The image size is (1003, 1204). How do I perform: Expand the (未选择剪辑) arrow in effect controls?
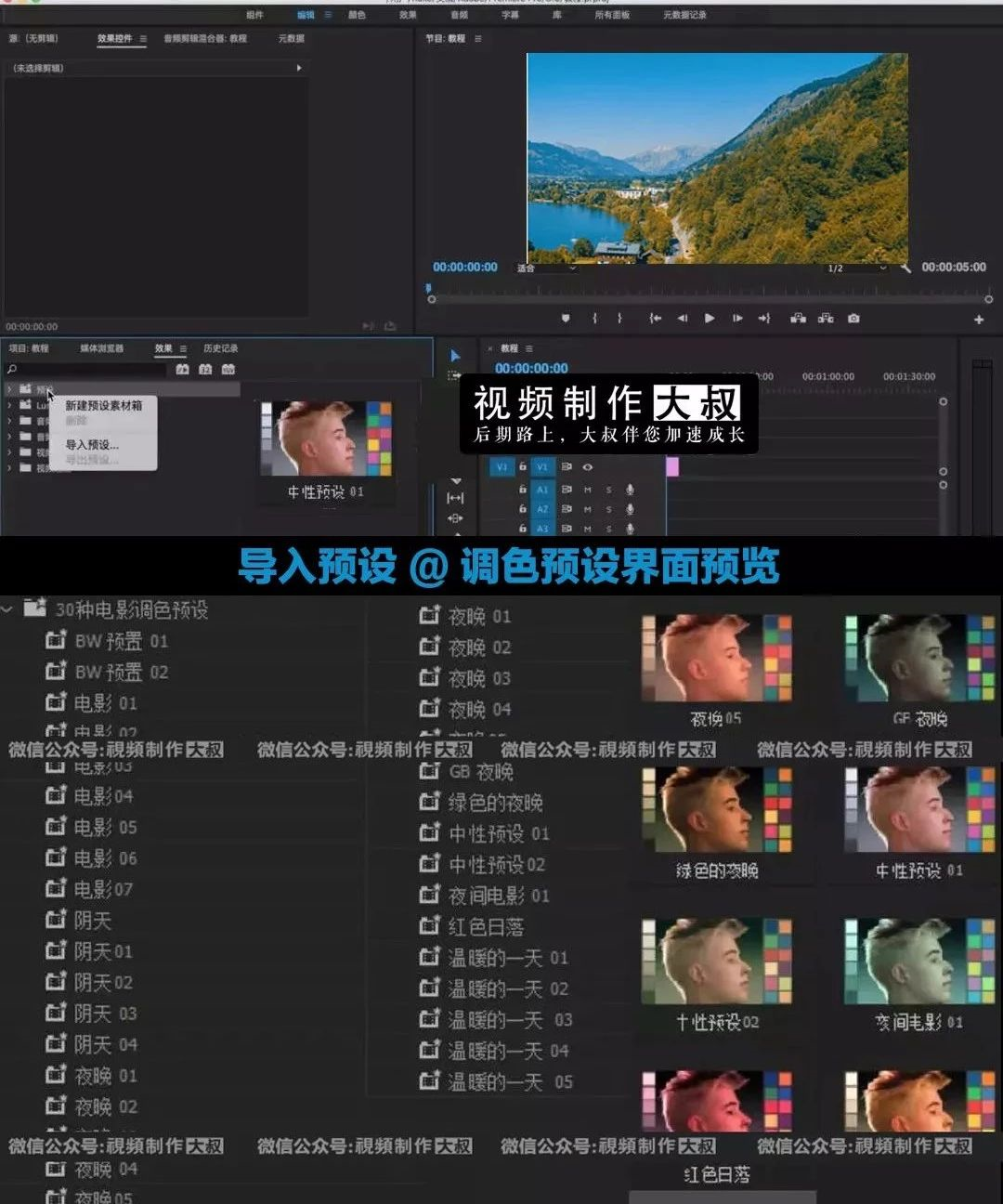298,68
